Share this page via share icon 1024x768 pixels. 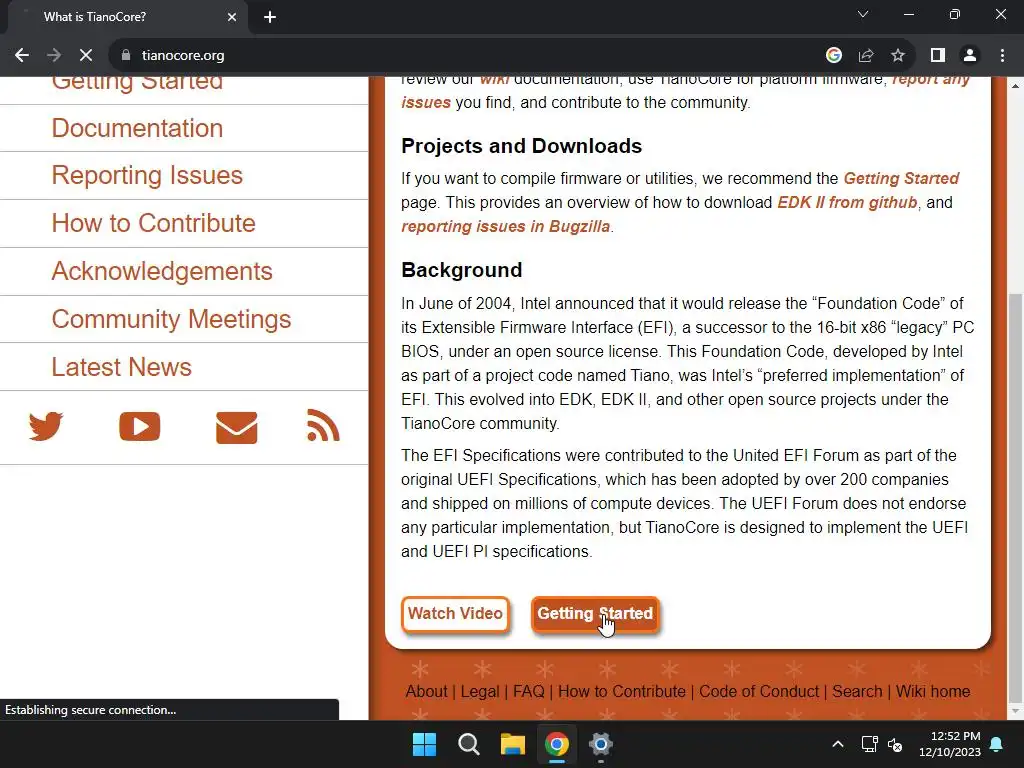[866, 56]
